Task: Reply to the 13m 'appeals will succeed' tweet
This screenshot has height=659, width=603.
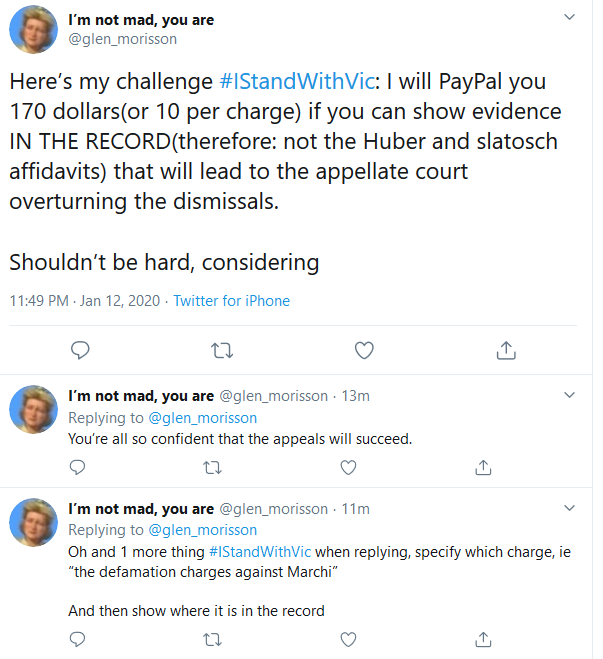Action: click(77, 467)
